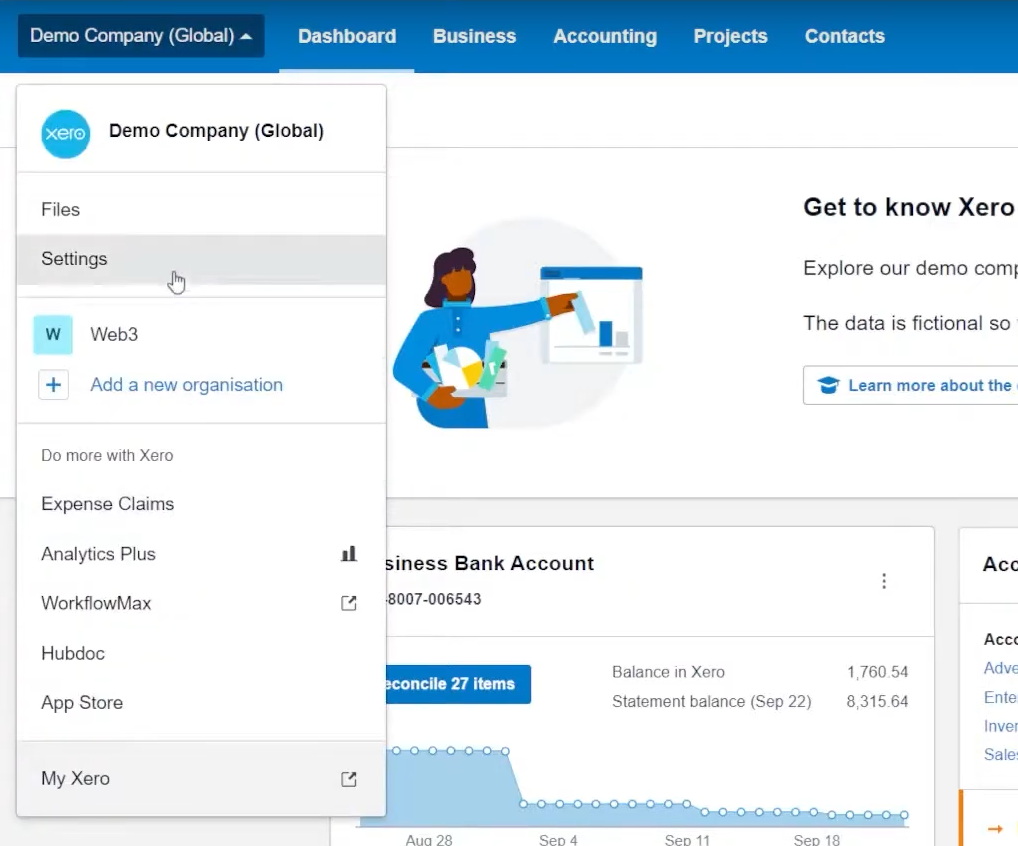Click the My Xero external link icon
1018x846 pixels.
[349, 779]
